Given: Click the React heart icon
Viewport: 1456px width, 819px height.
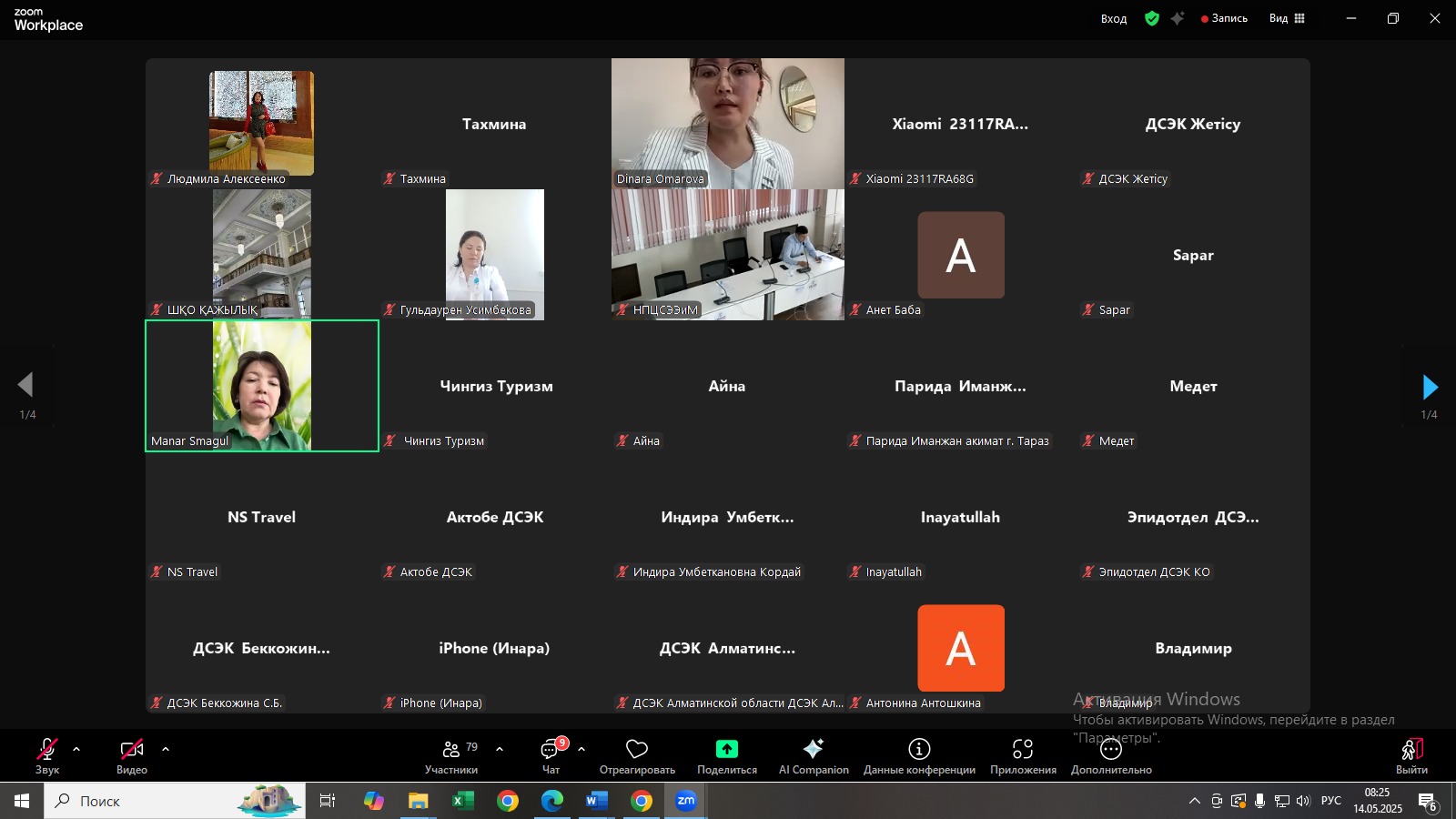Looking at the screenshot, I should [637, 750].
